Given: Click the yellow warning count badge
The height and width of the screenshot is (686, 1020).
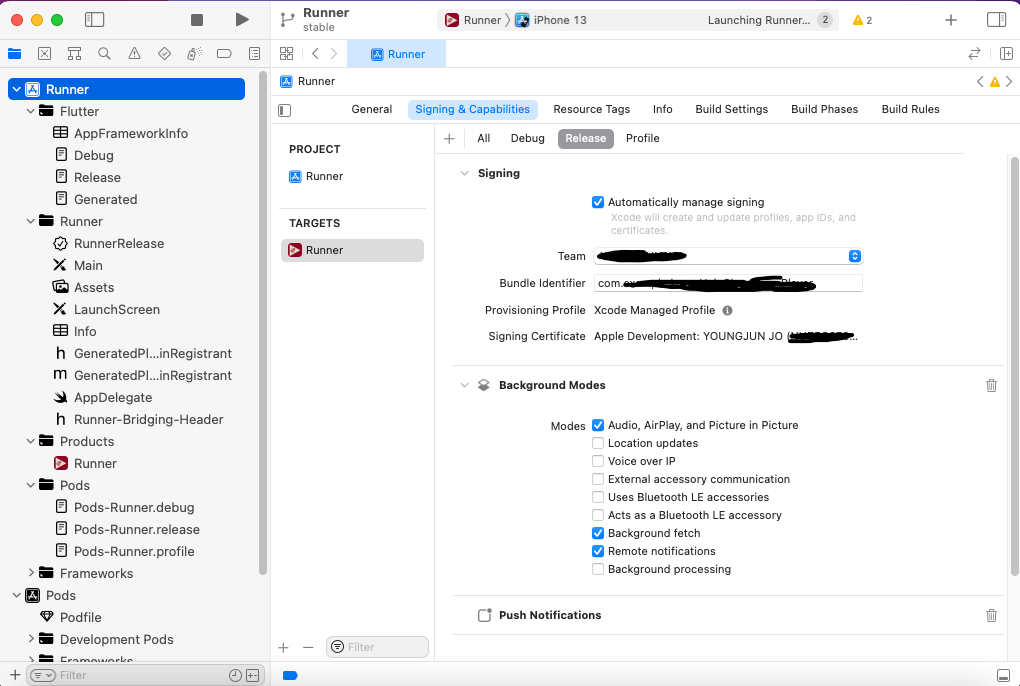Looking at the screenshot, I should (863, 20).
